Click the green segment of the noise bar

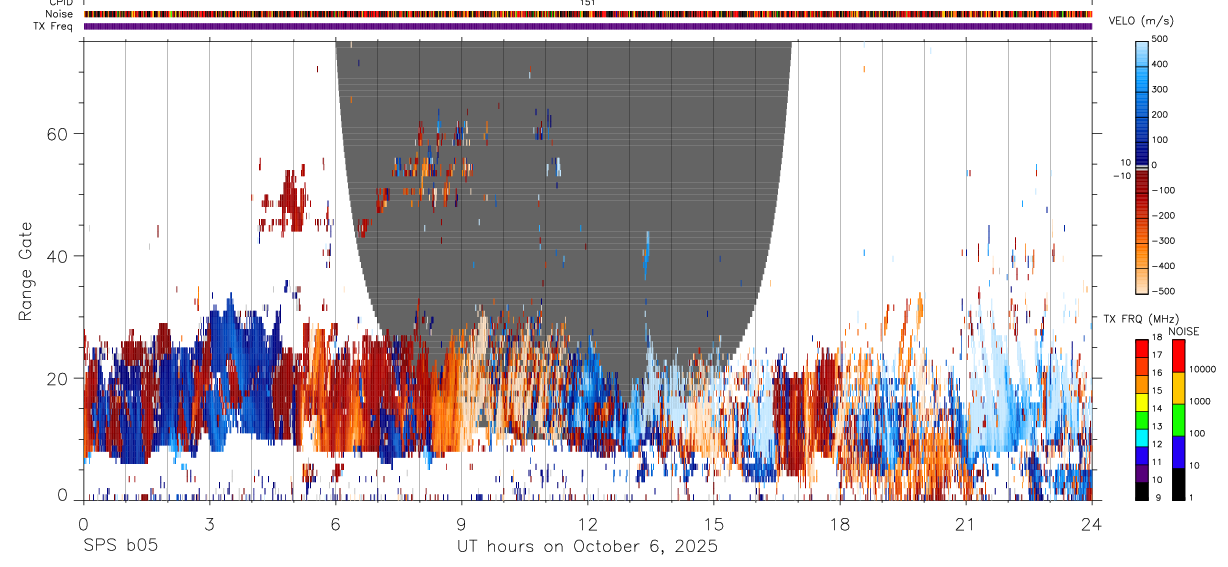point(1178,420)
